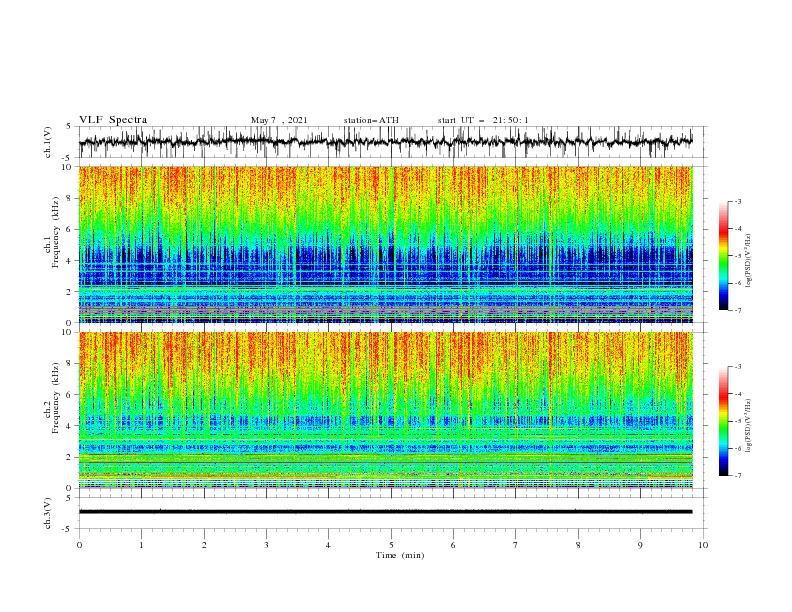Click the ch.2 color scale bar
This screenshot has width=792, height=612.
click(x=723, y=421)
